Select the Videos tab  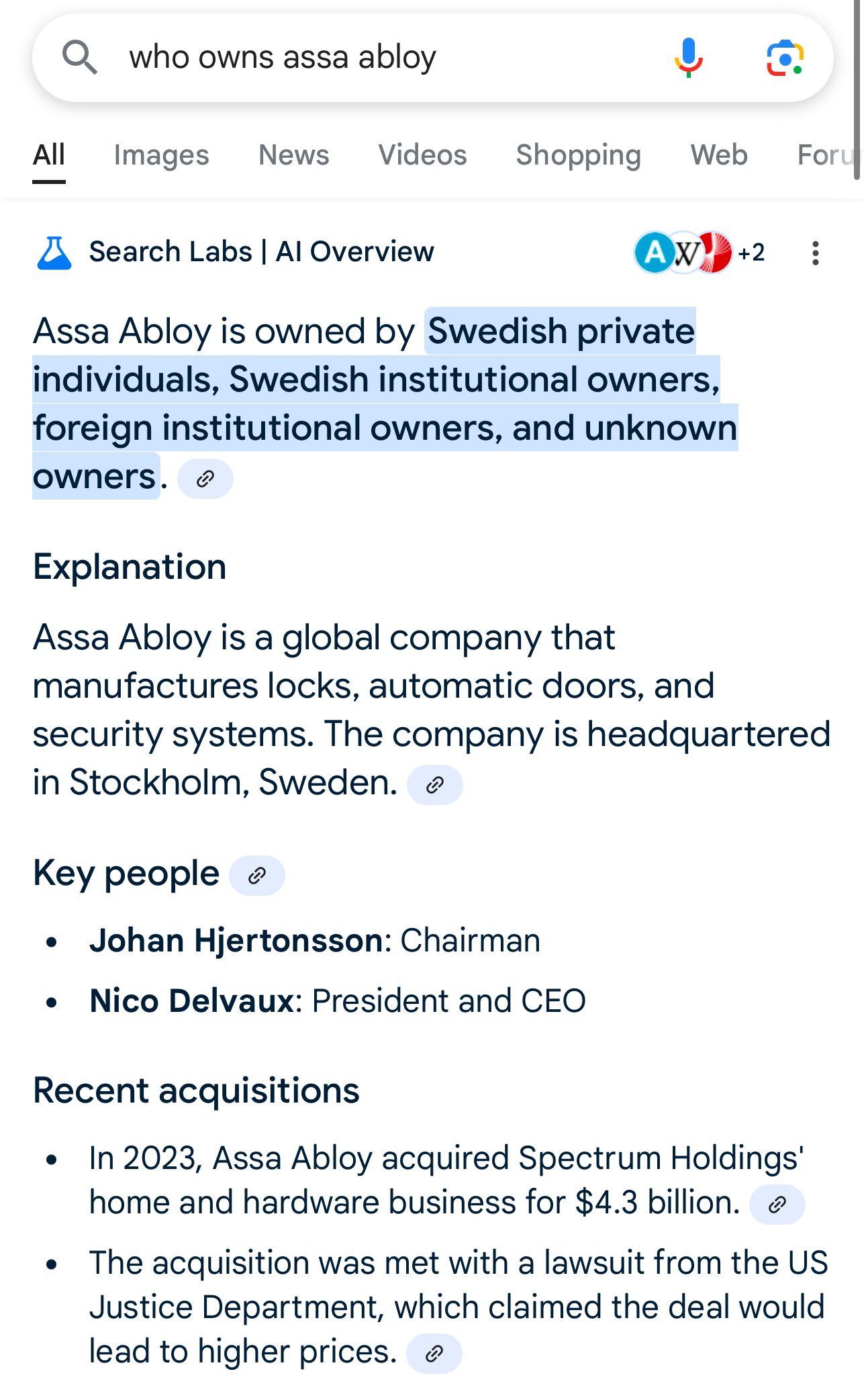[x=422, y=154]
